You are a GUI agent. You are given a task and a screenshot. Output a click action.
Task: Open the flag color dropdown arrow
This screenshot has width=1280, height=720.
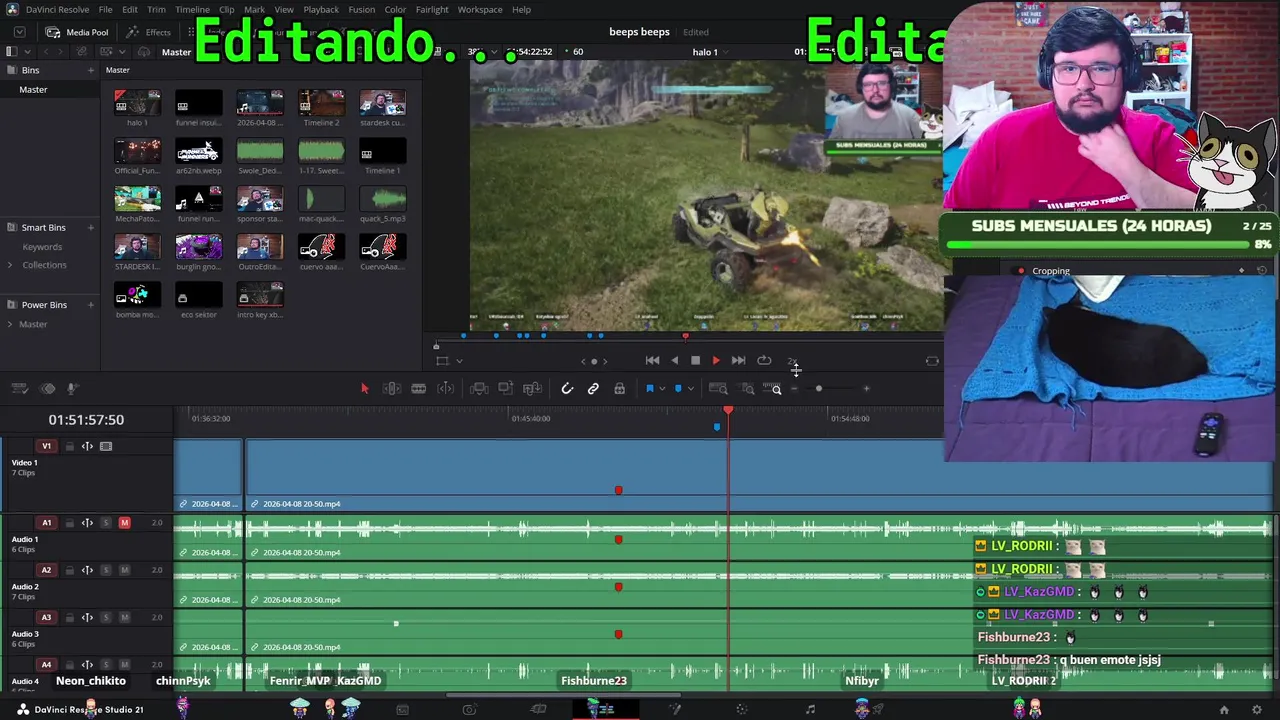coord(662,389)
